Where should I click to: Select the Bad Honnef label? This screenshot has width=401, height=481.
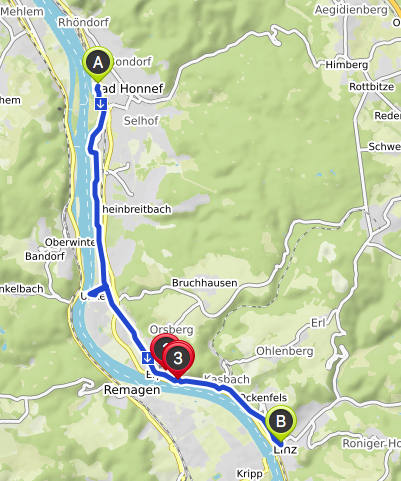pos(131,89)
